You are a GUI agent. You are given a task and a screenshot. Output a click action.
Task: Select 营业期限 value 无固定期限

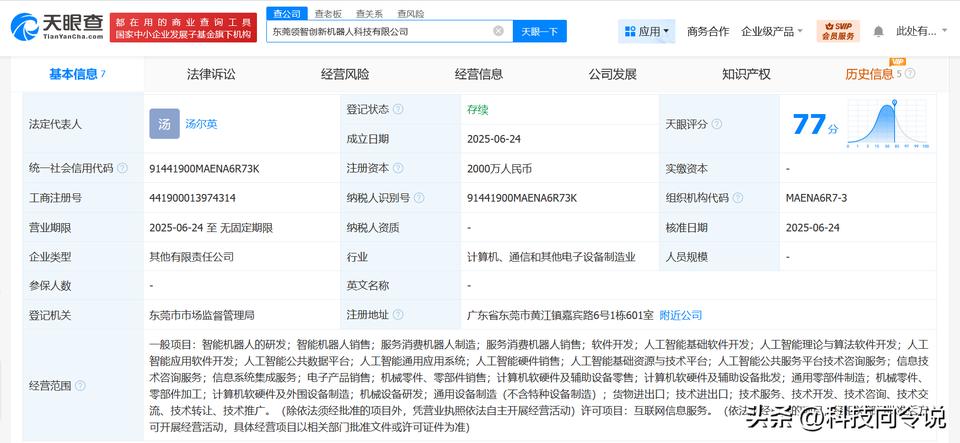tap(247, 228)
